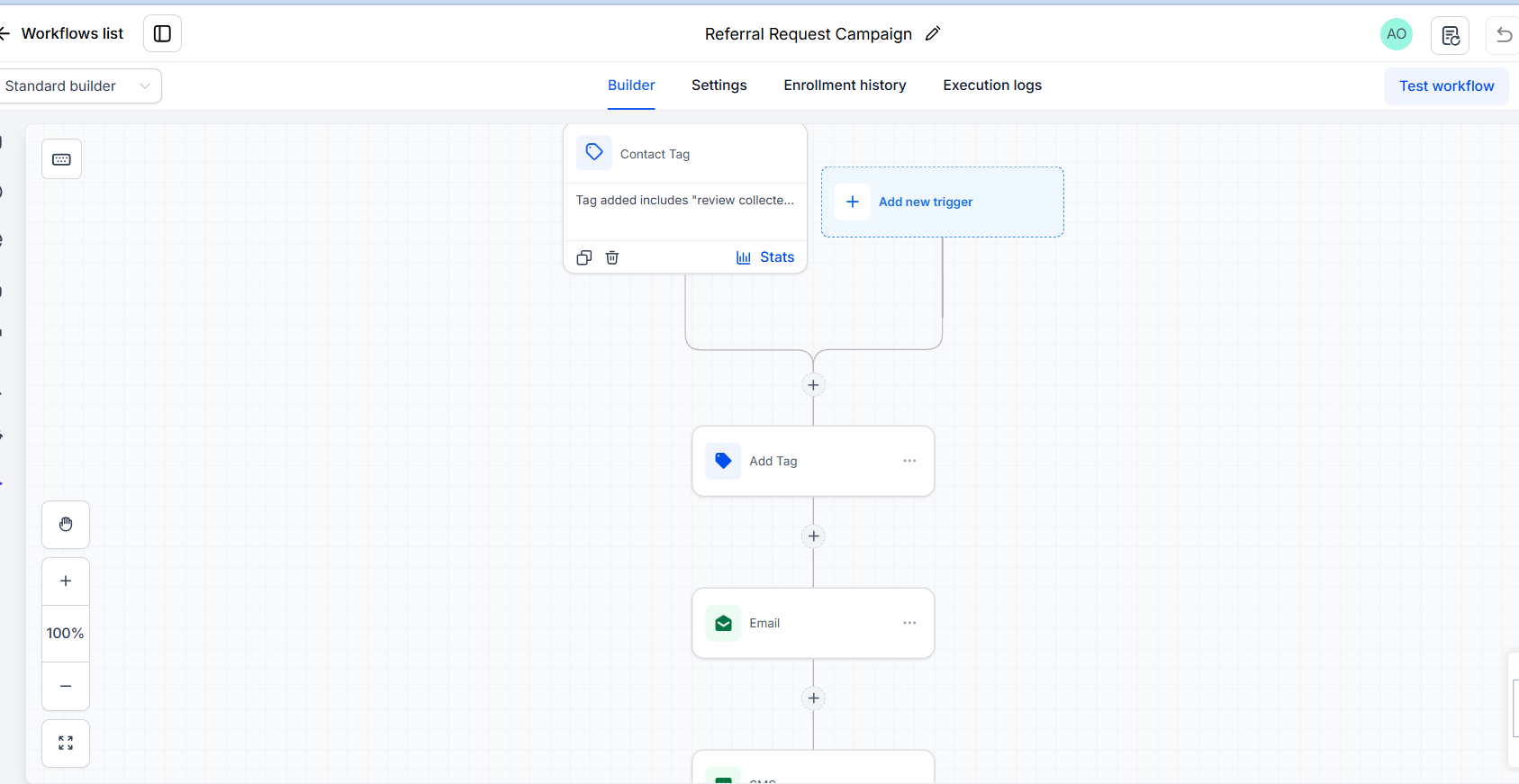Fit the workflow to screen
The image size is (1519, 784).
coord(66,743)
